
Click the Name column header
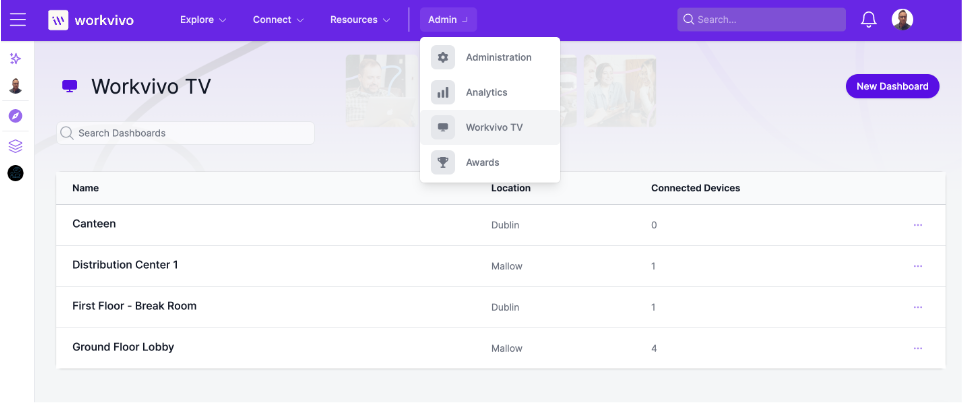point(85,188)
